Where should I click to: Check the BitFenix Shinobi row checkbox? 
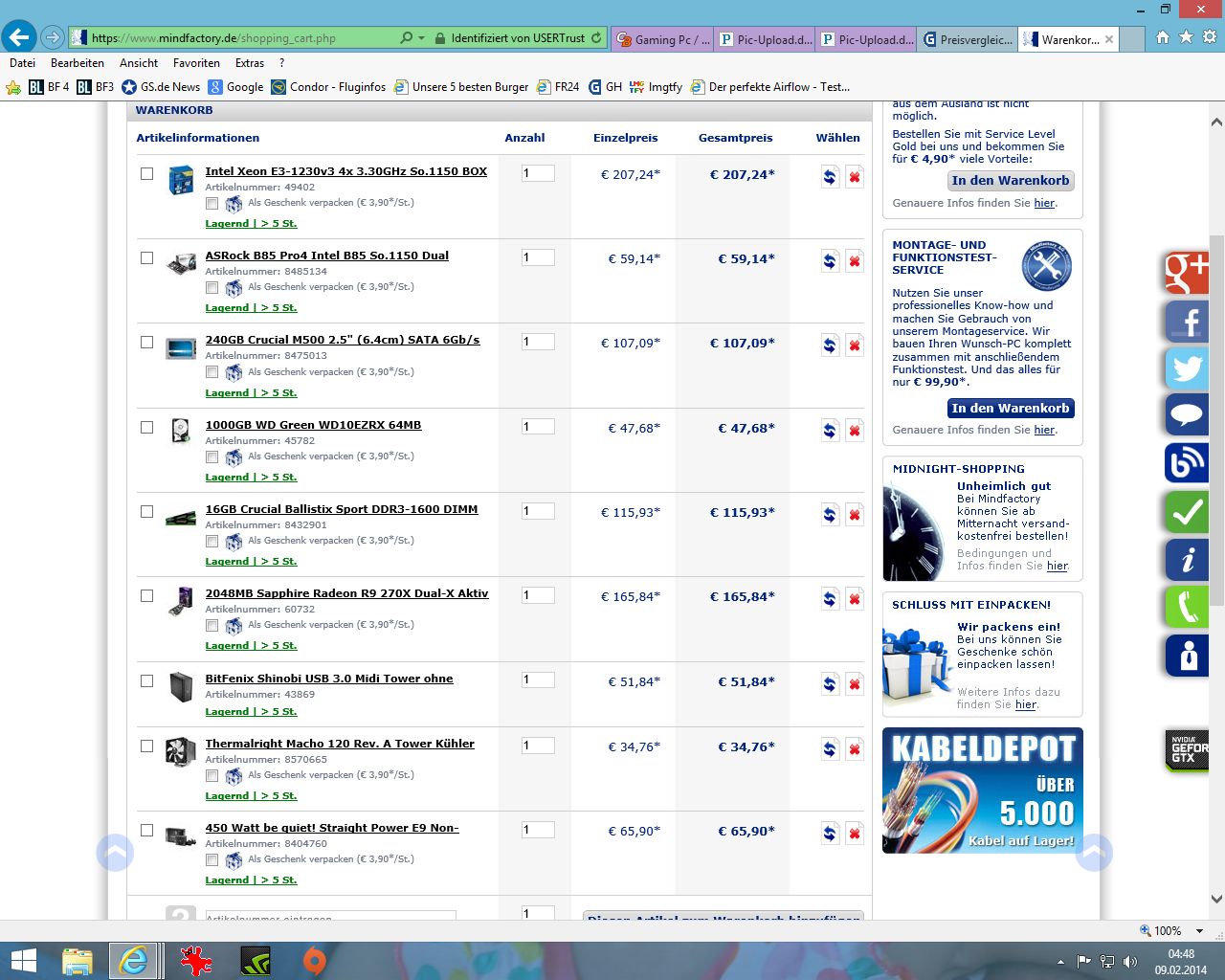146,681
